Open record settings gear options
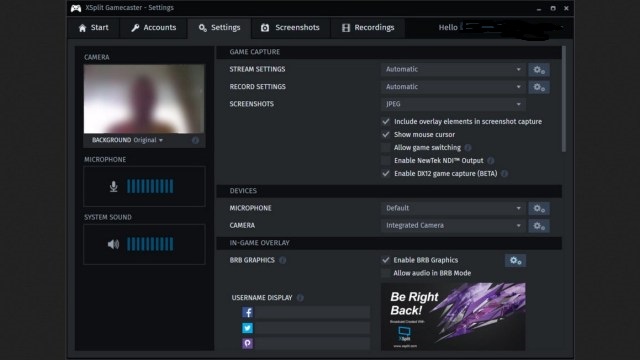The width and height of the screenshot is (640, 360). point(539,87)
